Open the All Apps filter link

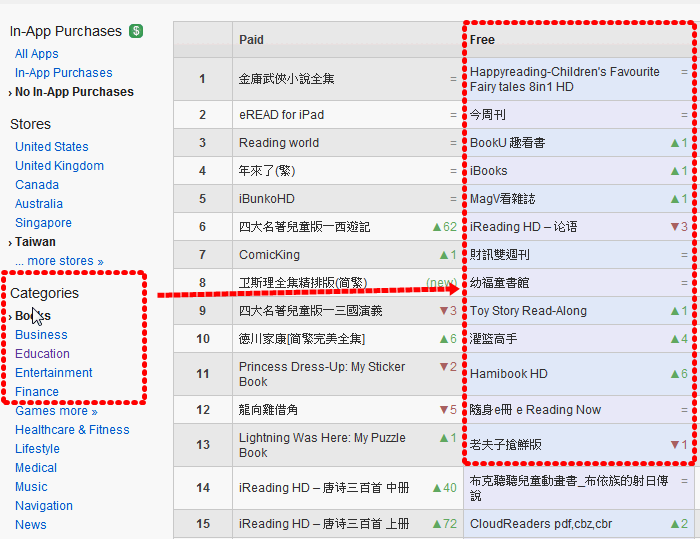coord(37,54)
